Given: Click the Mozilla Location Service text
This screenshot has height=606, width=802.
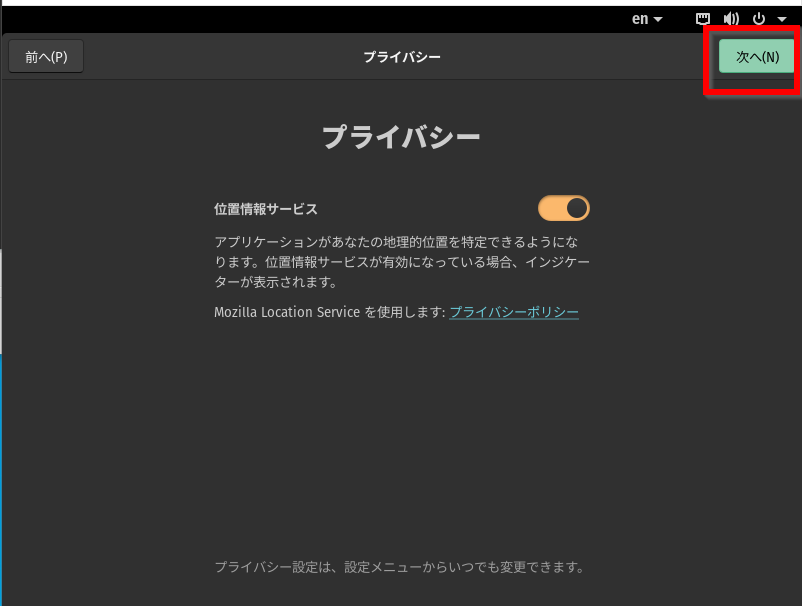Looking at the screenshot, I should [287, 312].
